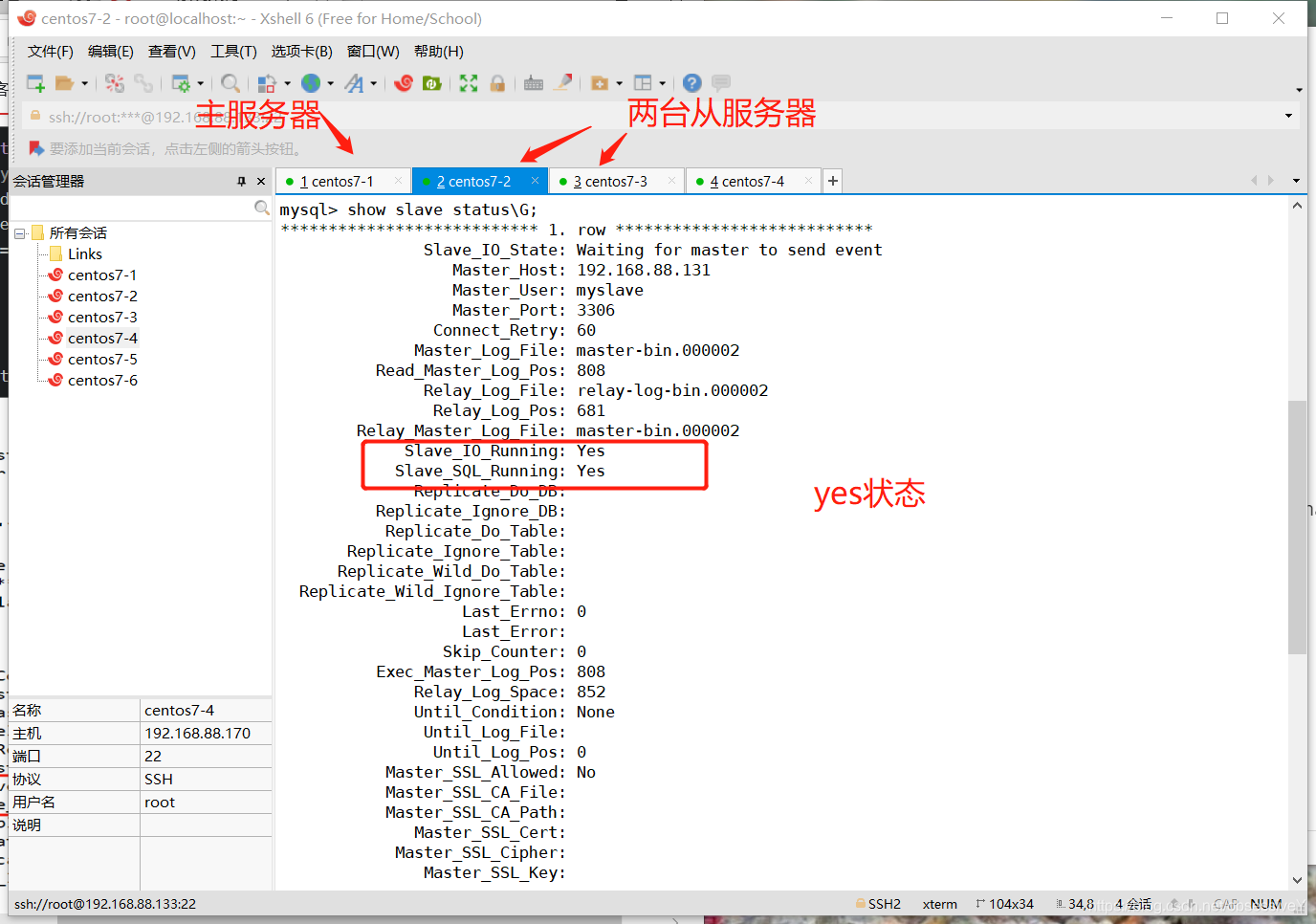Open the 选项卡(B) menu

click(x=302, y=52)
